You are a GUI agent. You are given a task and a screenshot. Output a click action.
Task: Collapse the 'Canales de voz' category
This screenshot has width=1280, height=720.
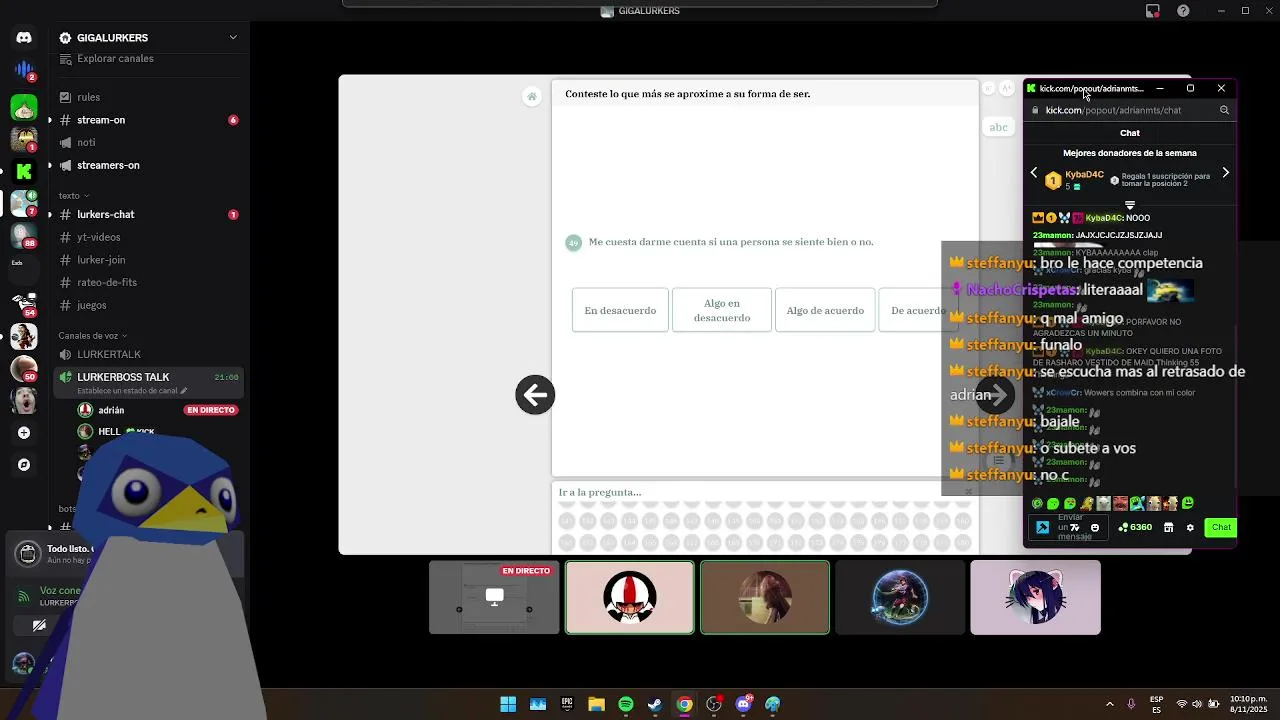click(x=94, y=336)
